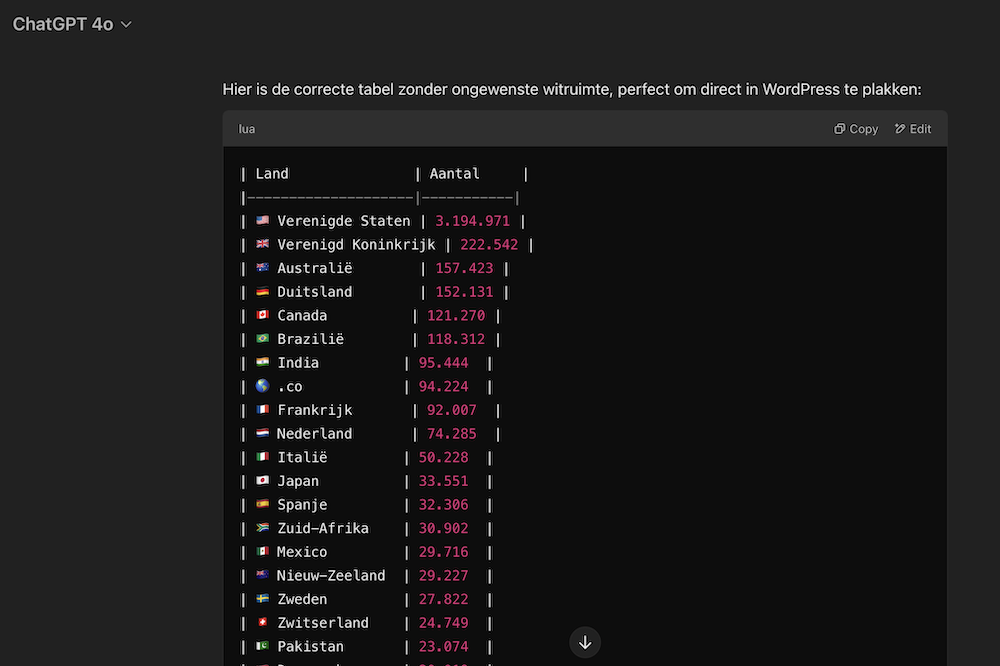Click the number 3.194.971
Image resolution: width=1000 pixels, height=666 pixels.
click(472, 221)
